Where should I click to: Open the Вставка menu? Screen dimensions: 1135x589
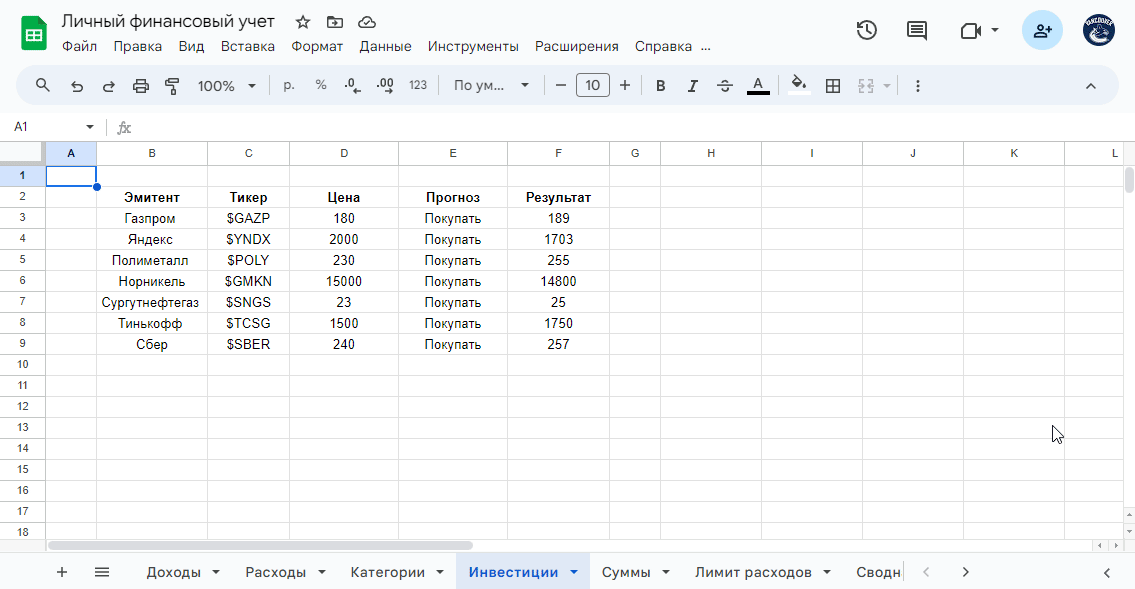click(x=248, y=46)
